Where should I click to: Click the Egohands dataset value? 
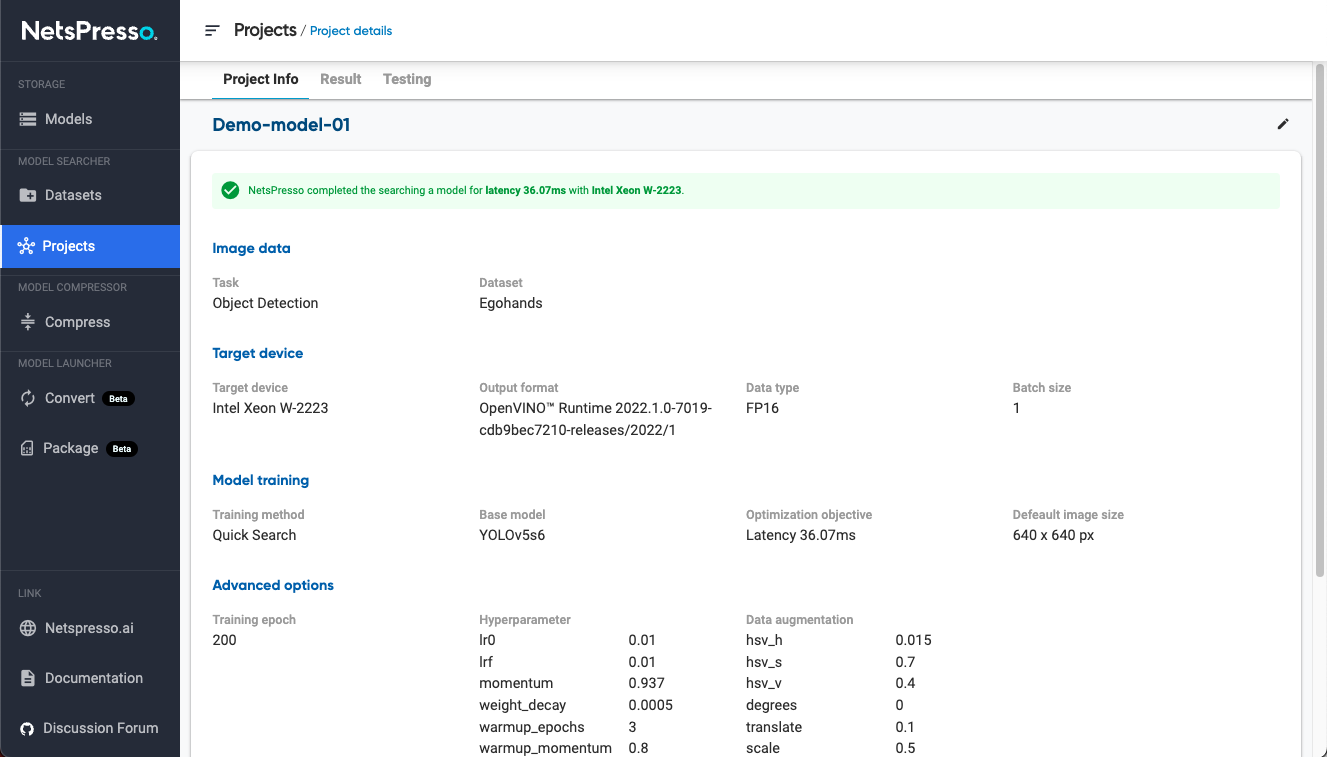[511, 303]
